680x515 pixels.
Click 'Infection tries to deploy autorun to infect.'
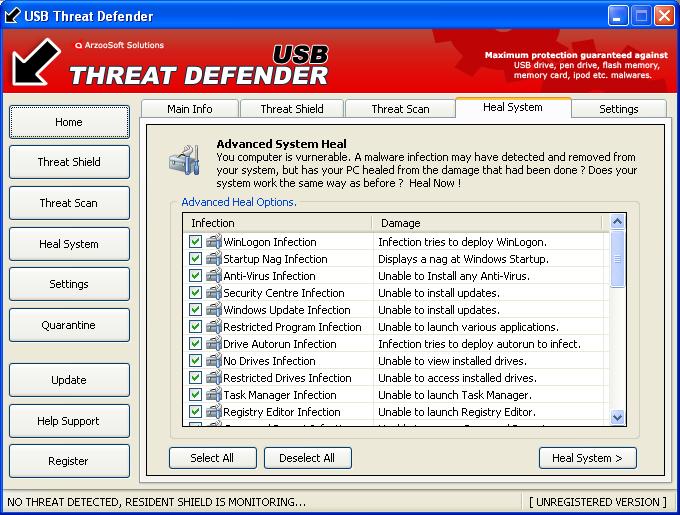[479, 344]
